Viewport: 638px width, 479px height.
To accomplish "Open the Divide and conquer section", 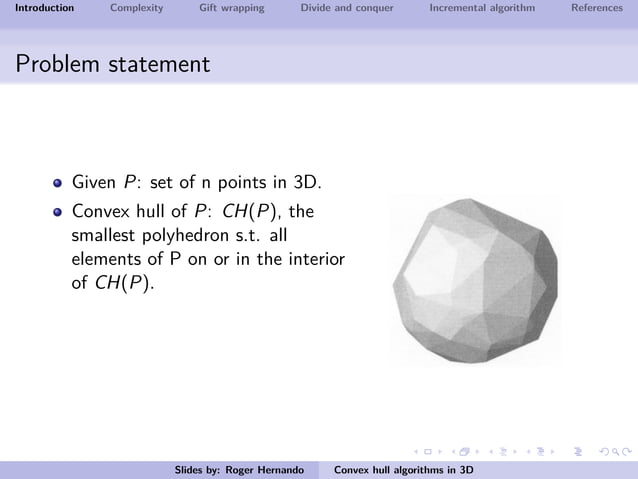I will [347, 8].
